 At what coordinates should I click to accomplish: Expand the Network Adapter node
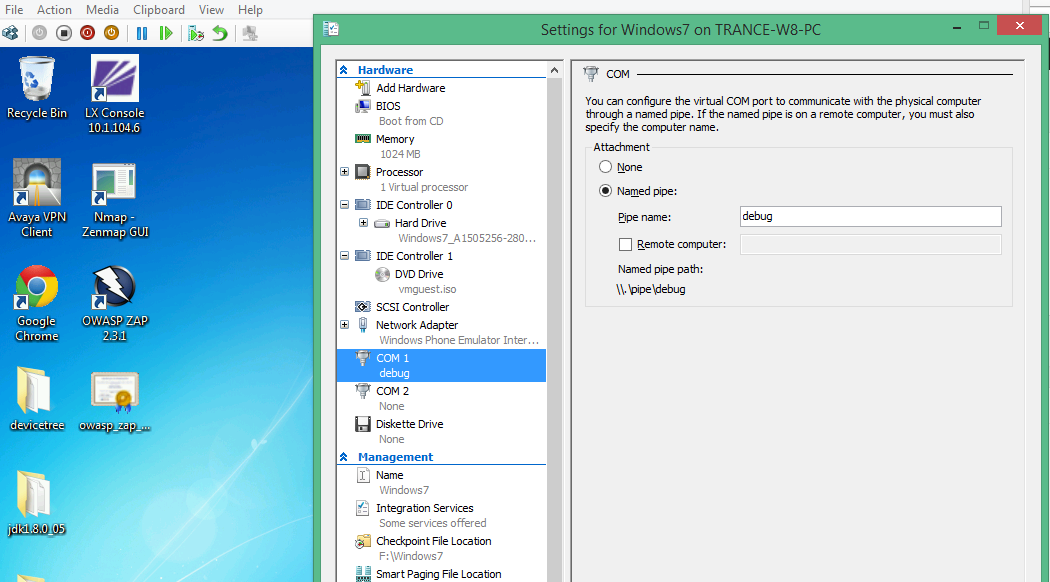[344, 324]
